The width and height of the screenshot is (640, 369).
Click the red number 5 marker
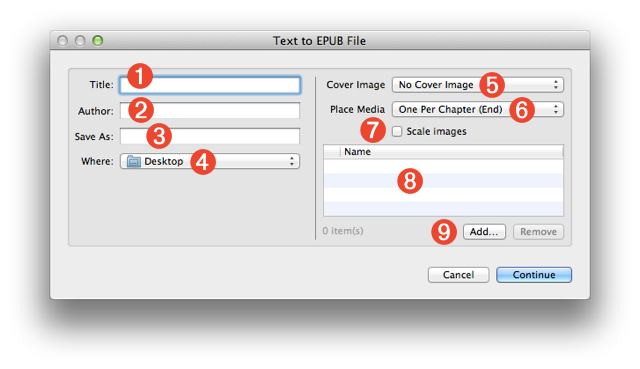pos(492,85)
